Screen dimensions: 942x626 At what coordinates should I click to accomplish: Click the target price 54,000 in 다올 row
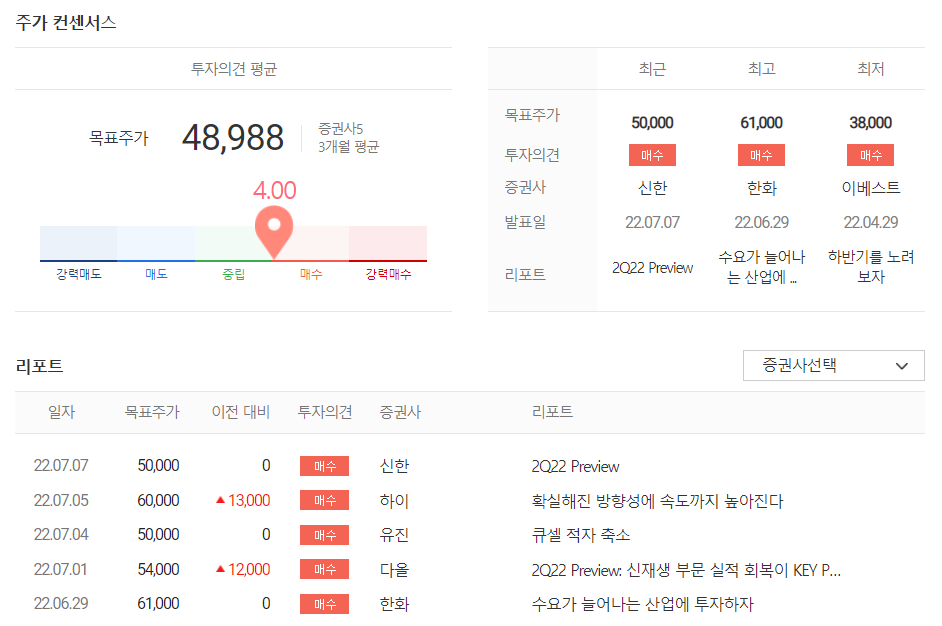pos(159,569)
